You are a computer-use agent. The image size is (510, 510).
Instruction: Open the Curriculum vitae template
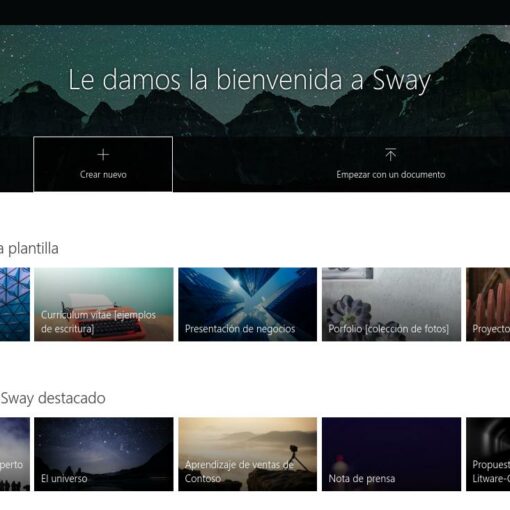[x=104, y=304]
